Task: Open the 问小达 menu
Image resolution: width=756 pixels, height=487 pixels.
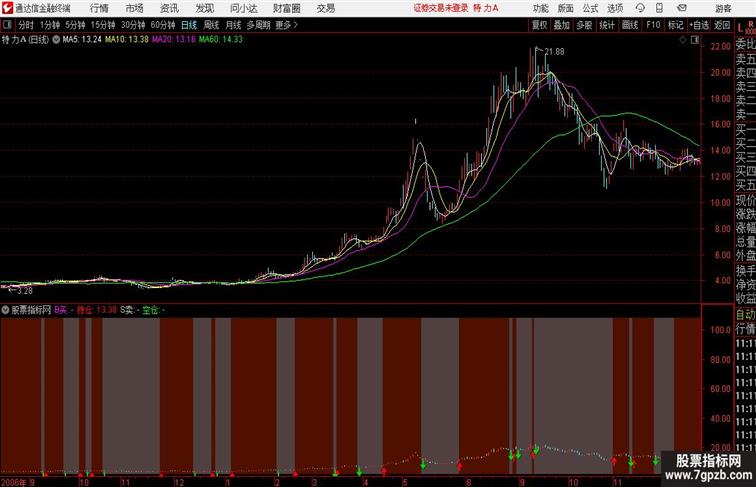Action: pos(244,8)
